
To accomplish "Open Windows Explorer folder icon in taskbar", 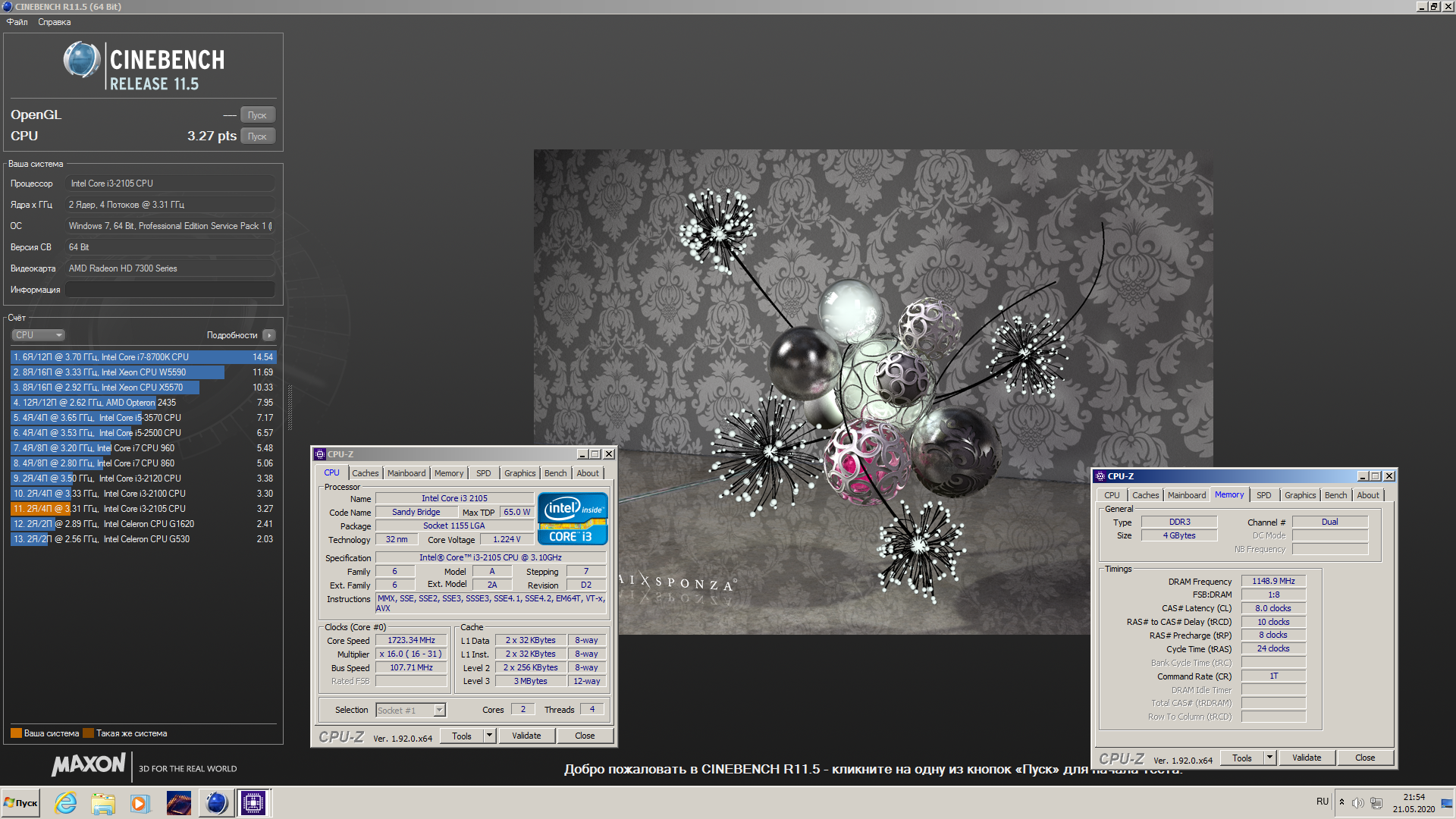I will pyautogui.click(x=102, y=802).
